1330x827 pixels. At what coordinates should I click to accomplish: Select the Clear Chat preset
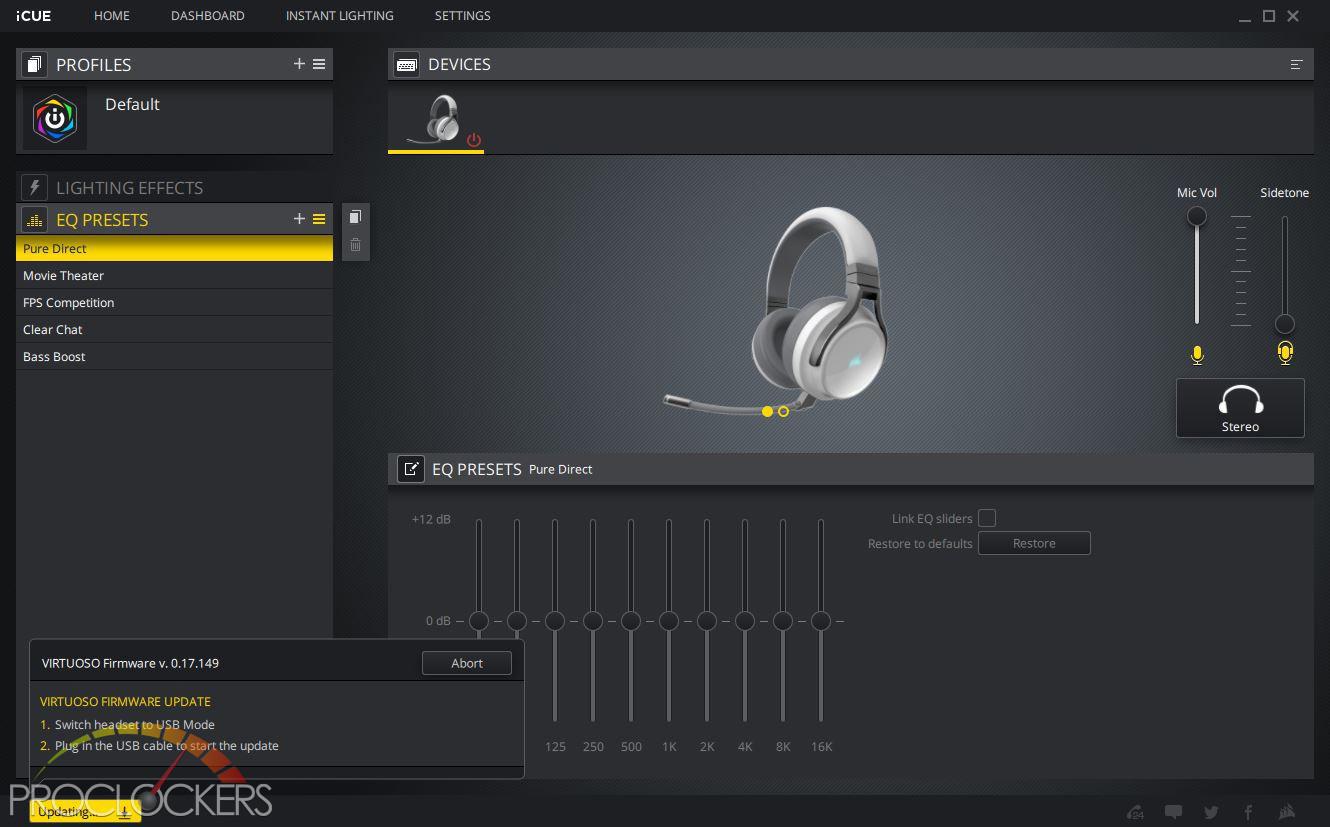coord(174,329)
